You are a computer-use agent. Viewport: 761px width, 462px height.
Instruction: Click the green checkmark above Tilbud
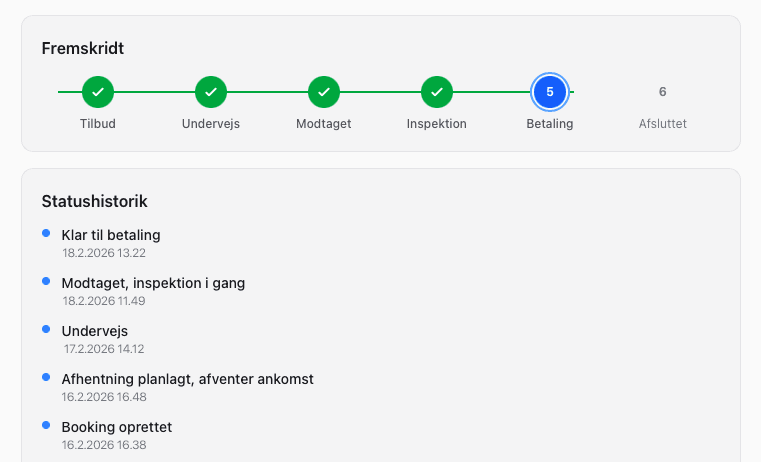pyautogui.click(x=98, y=92)
